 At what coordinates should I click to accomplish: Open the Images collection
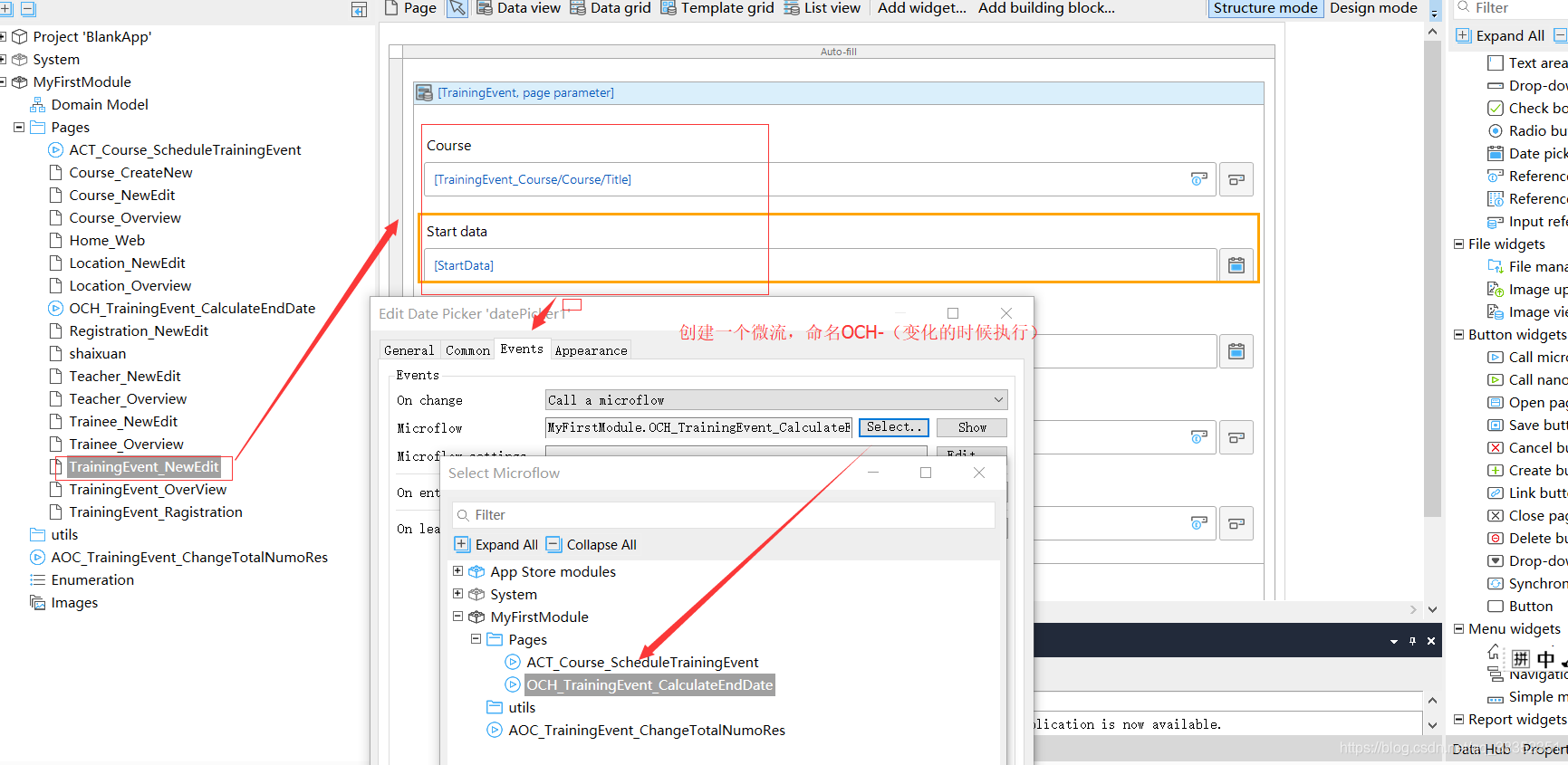74,603
